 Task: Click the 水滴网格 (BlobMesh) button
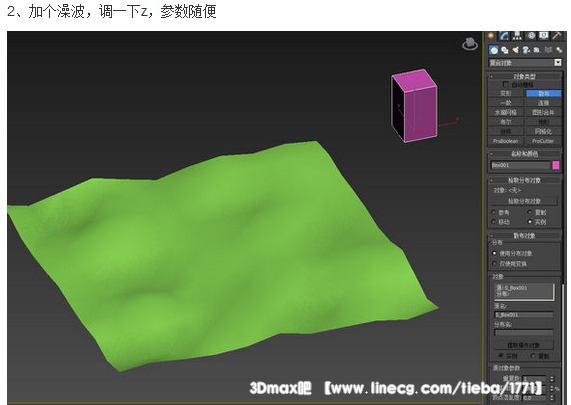tap(506, 113)
